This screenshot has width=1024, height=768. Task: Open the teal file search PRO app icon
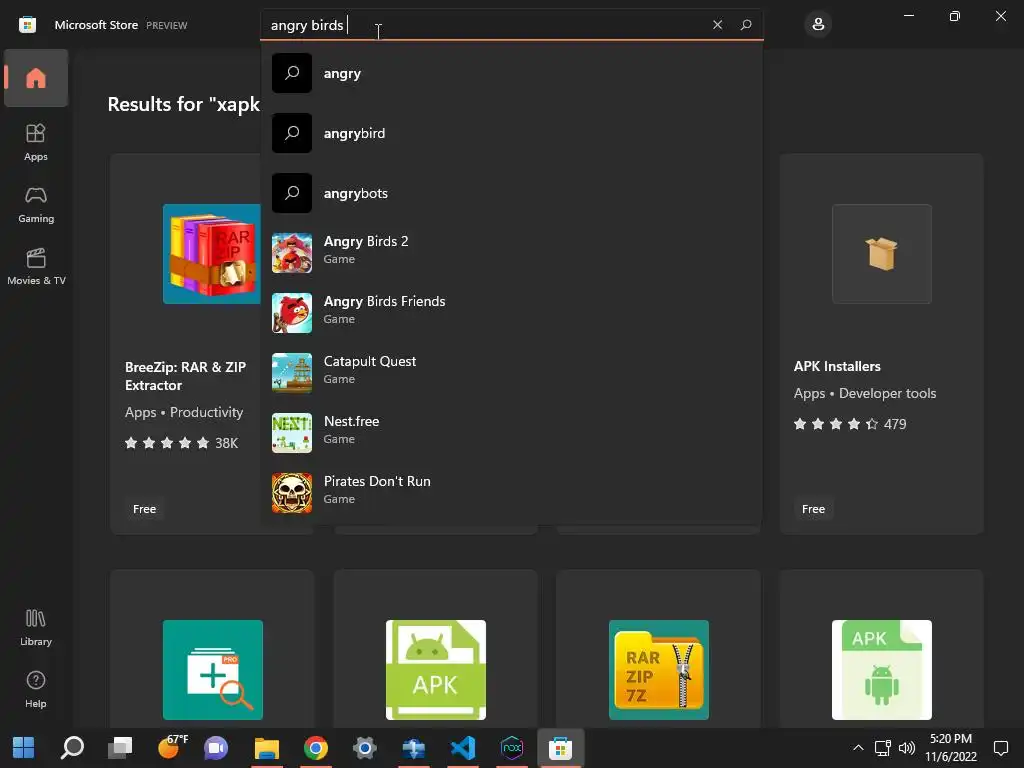coord(213,670)
